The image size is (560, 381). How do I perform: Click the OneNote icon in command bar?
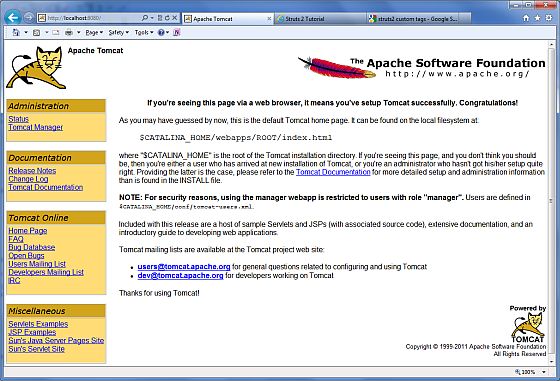pos(176,32)
